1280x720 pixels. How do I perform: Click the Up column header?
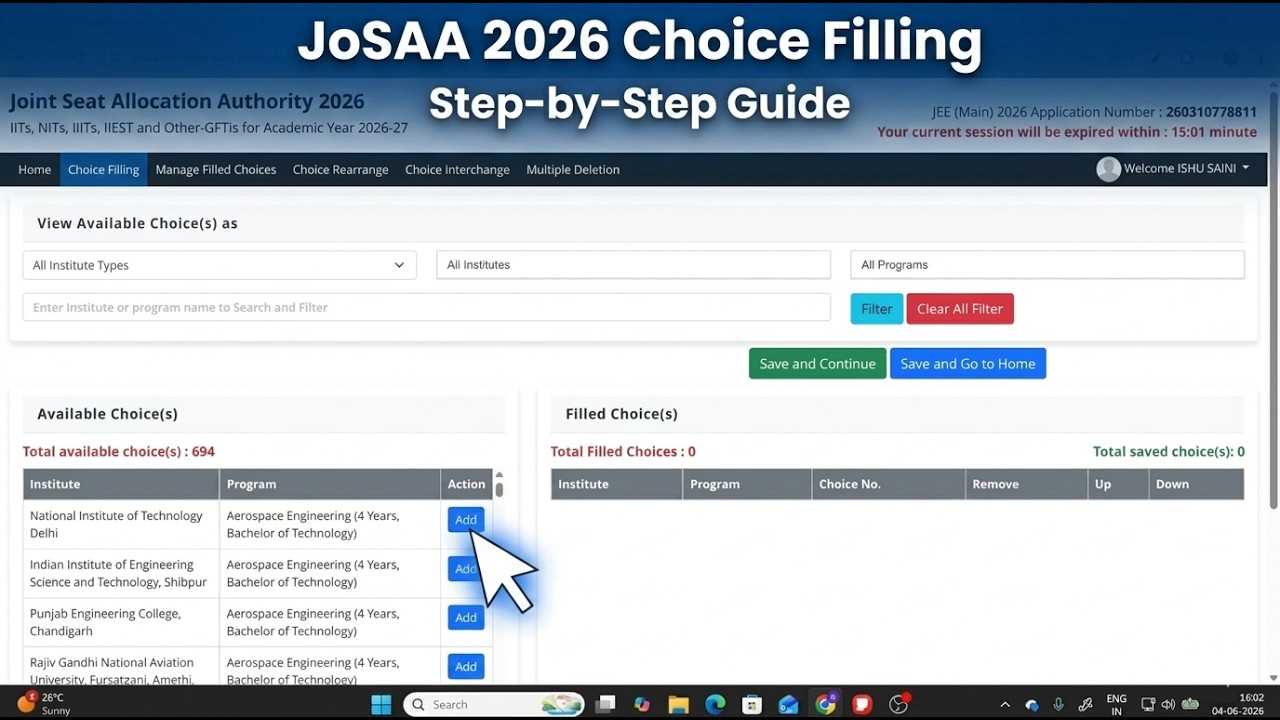pos(1117,484)
